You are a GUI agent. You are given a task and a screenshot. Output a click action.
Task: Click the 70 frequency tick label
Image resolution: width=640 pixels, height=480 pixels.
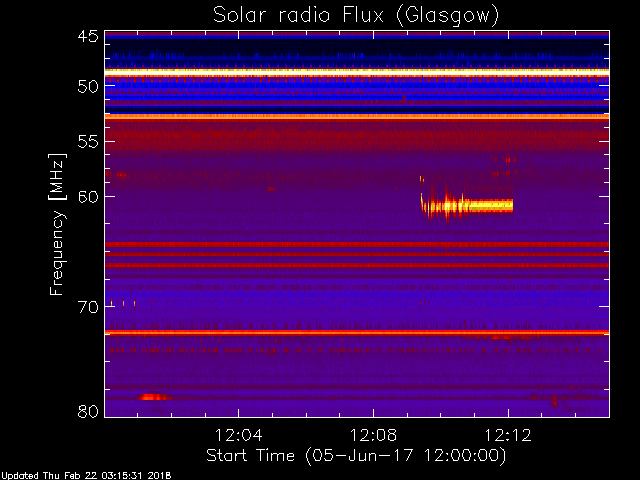(x=88, y=307)
